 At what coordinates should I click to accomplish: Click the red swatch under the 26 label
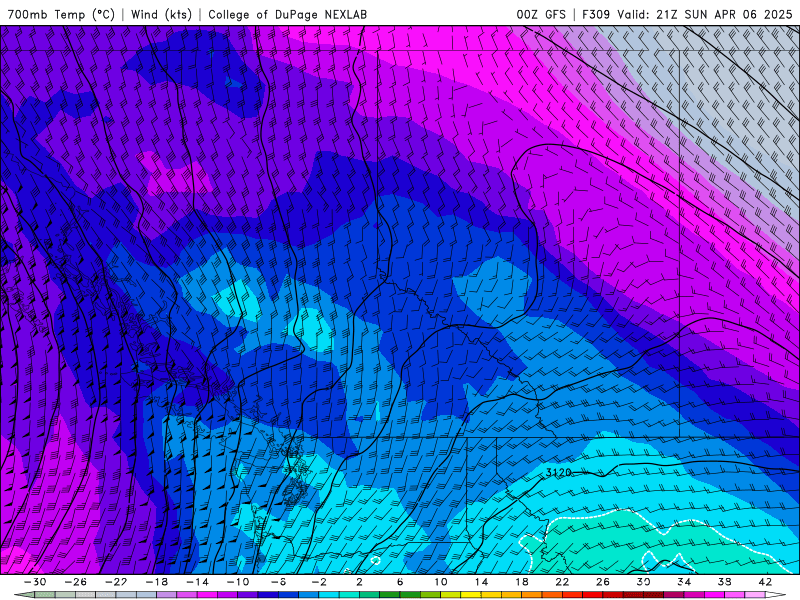592,595
